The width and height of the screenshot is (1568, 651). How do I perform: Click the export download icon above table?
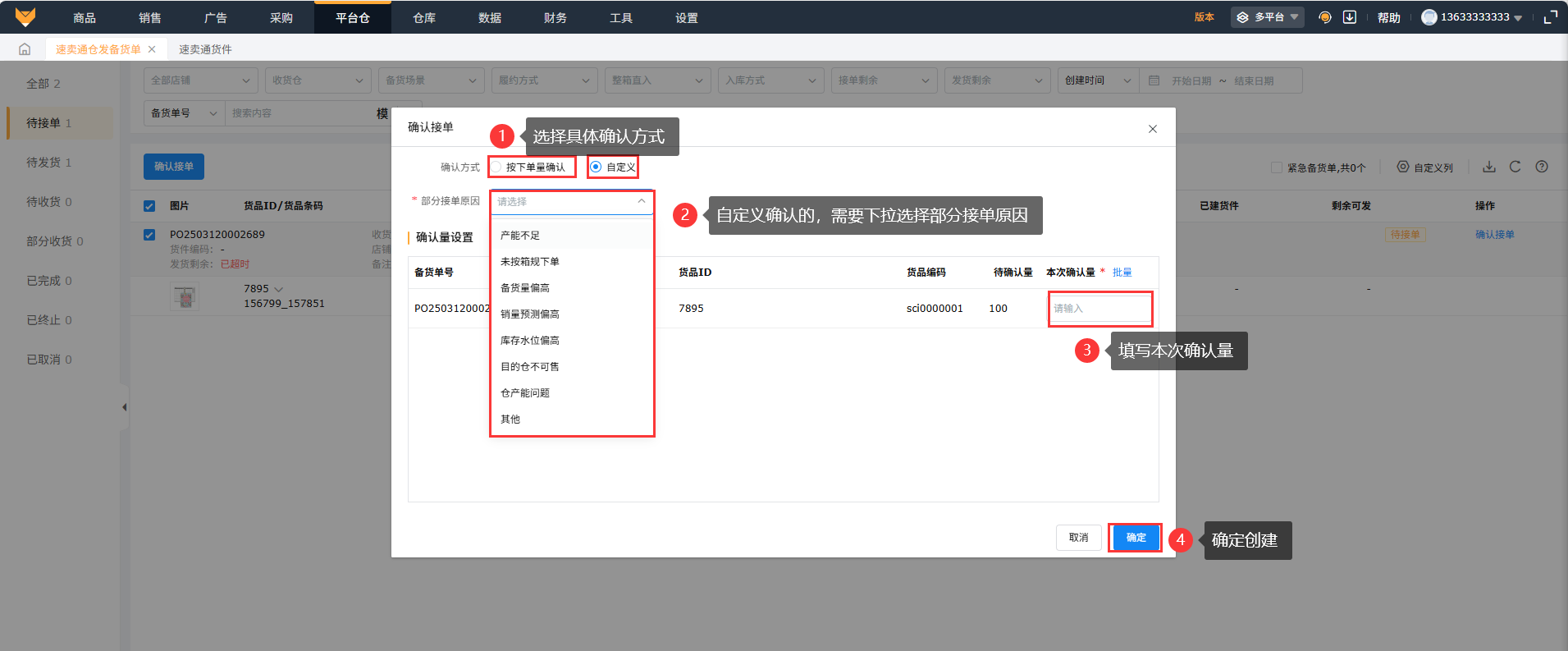point(1488,167)
